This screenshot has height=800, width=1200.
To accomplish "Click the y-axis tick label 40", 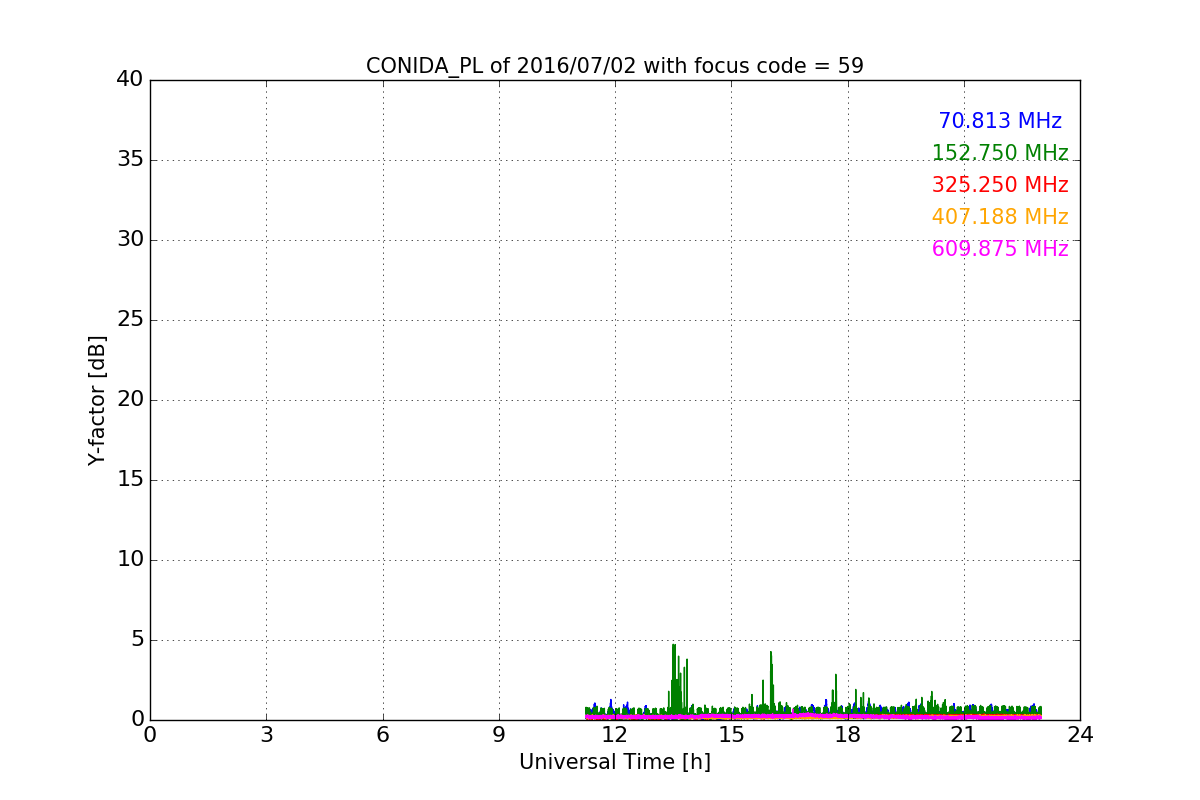I will pyautogui.click(x=130, y=79).
